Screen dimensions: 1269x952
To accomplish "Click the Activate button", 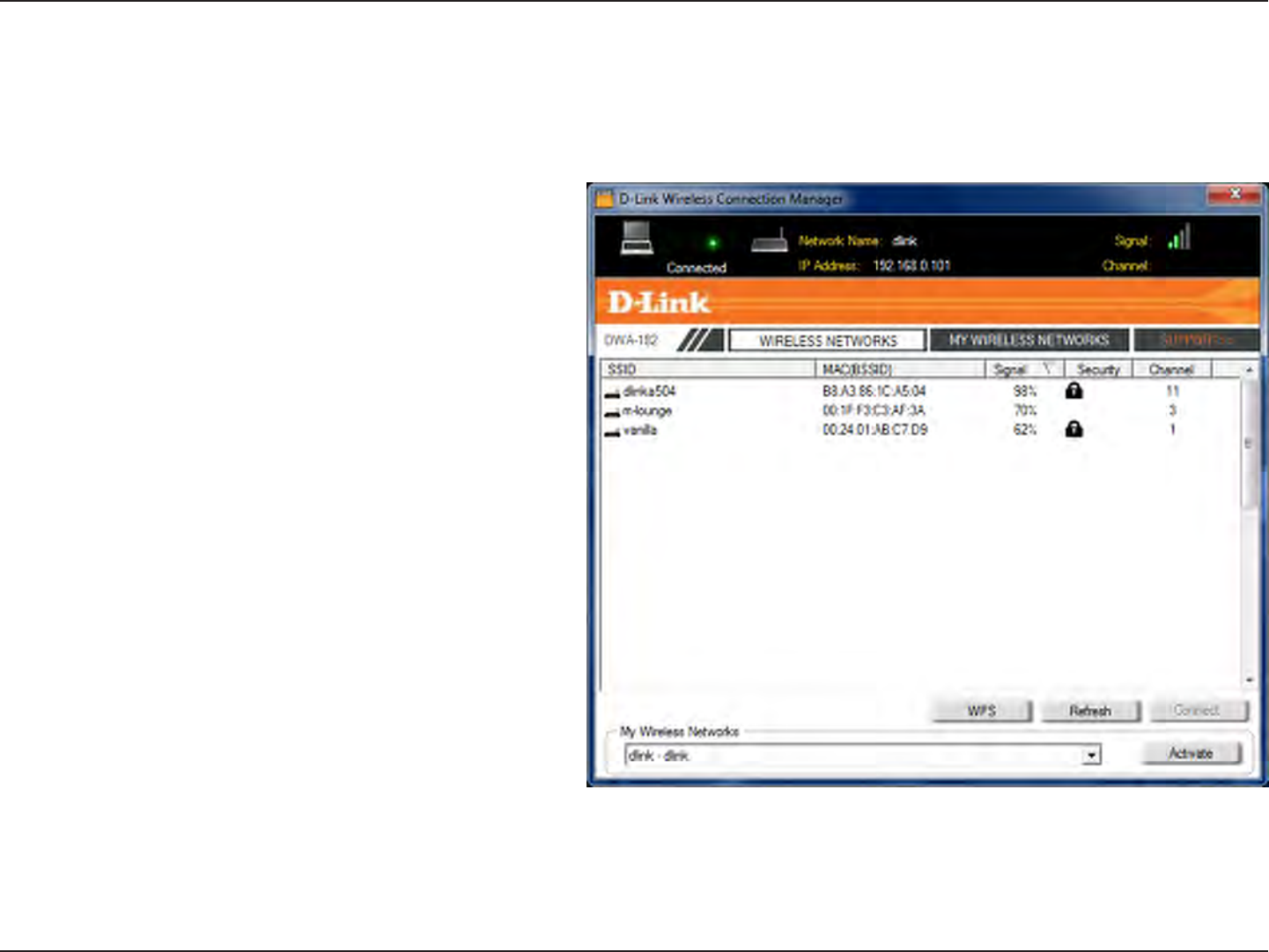I will click(1191, 753).
